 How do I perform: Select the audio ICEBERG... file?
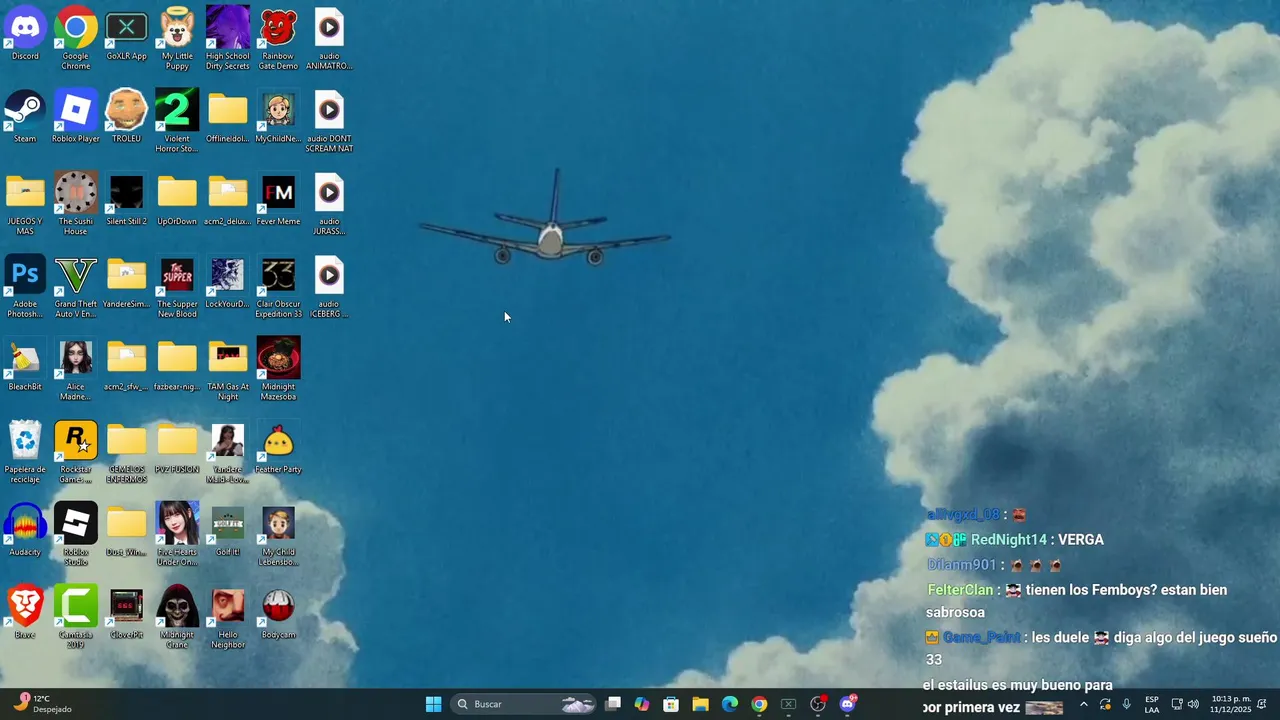pyautogui.click(x=329, y=287)
